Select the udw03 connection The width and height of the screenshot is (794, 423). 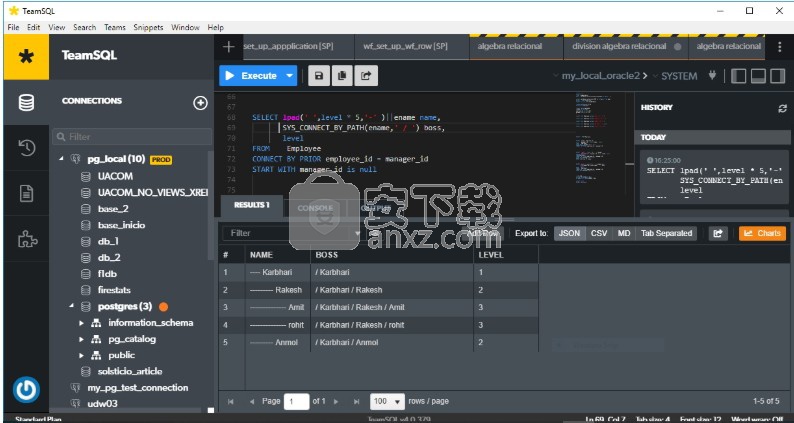[102, 404]
